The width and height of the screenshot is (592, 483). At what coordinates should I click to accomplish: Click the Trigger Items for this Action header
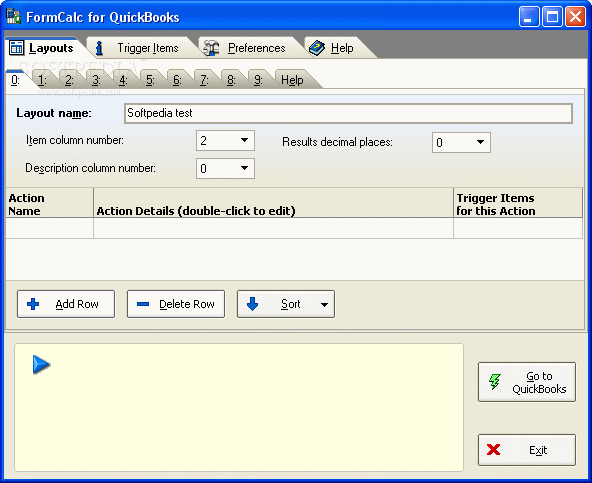(x=518, y=204)
